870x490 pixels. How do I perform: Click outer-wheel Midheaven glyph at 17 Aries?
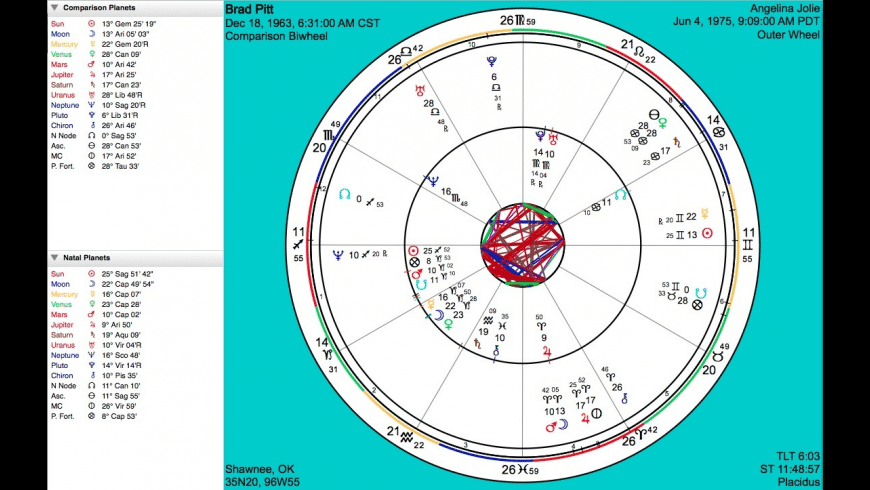pyautogui.click(x=596, y=413)
